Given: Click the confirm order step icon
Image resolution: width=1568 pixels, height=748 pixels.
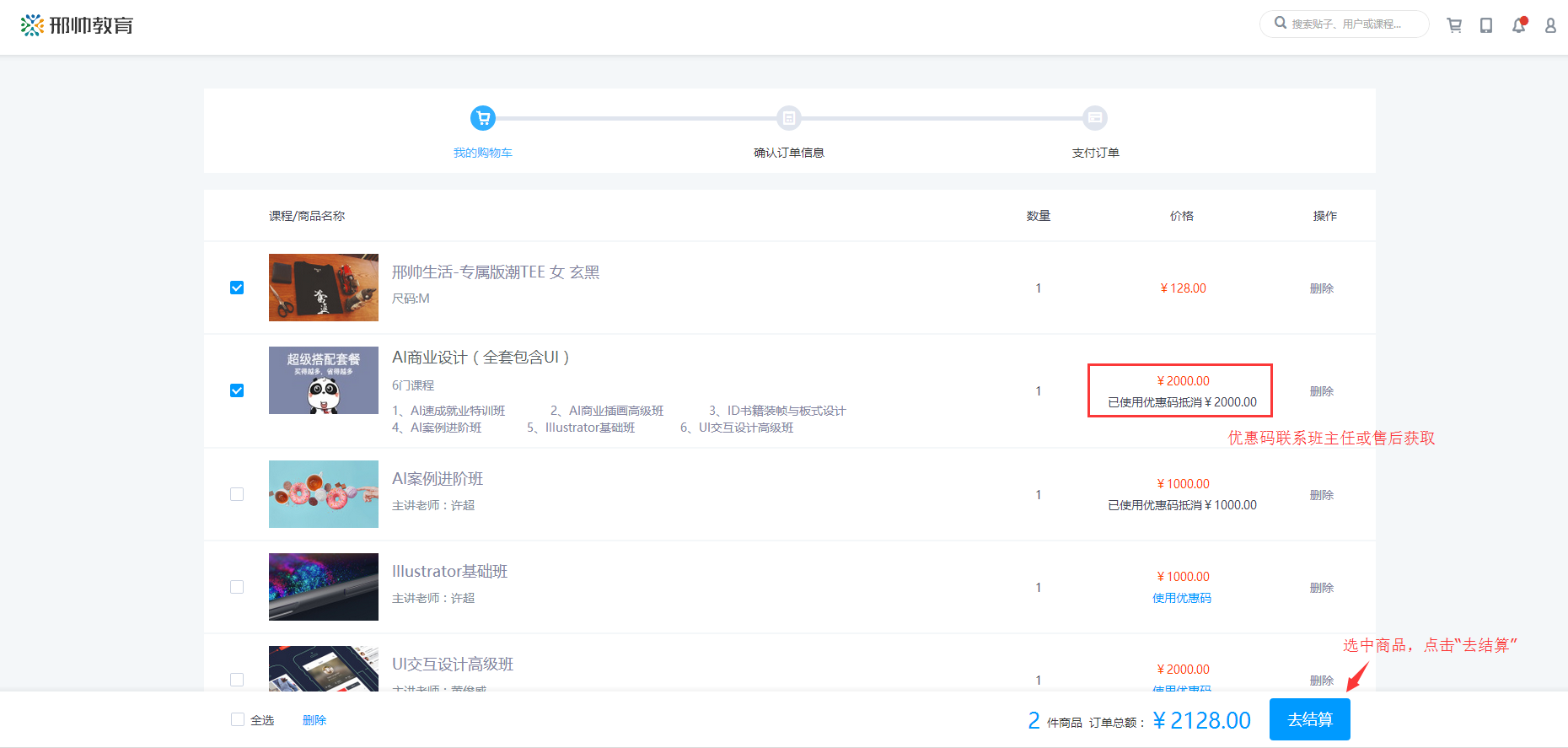Looking at the screenshot, I should (x=789, y=118).
